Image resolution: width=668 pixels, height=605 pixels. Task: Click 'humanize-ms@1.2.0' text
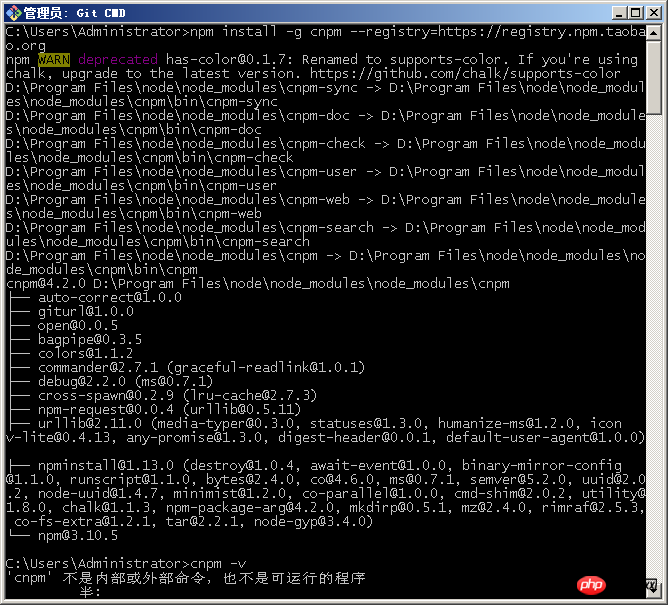(506, 424)
